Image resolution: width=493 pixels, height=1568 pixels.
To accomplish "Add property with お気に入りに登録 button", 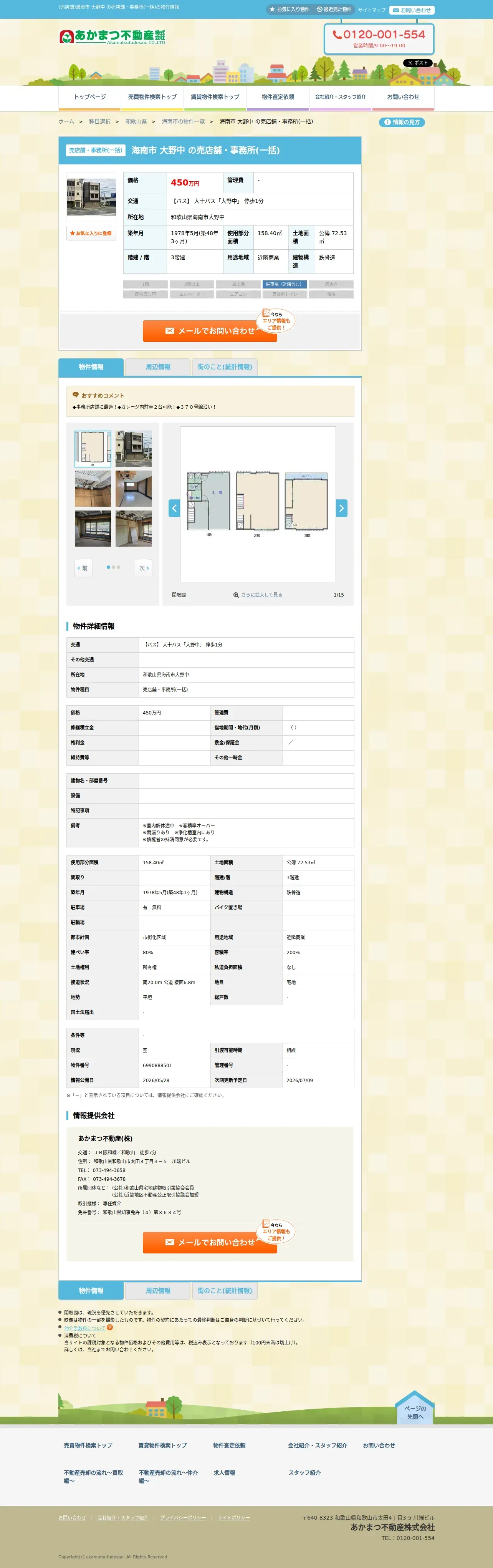I will pyautogui.click(x=91, y=233).
